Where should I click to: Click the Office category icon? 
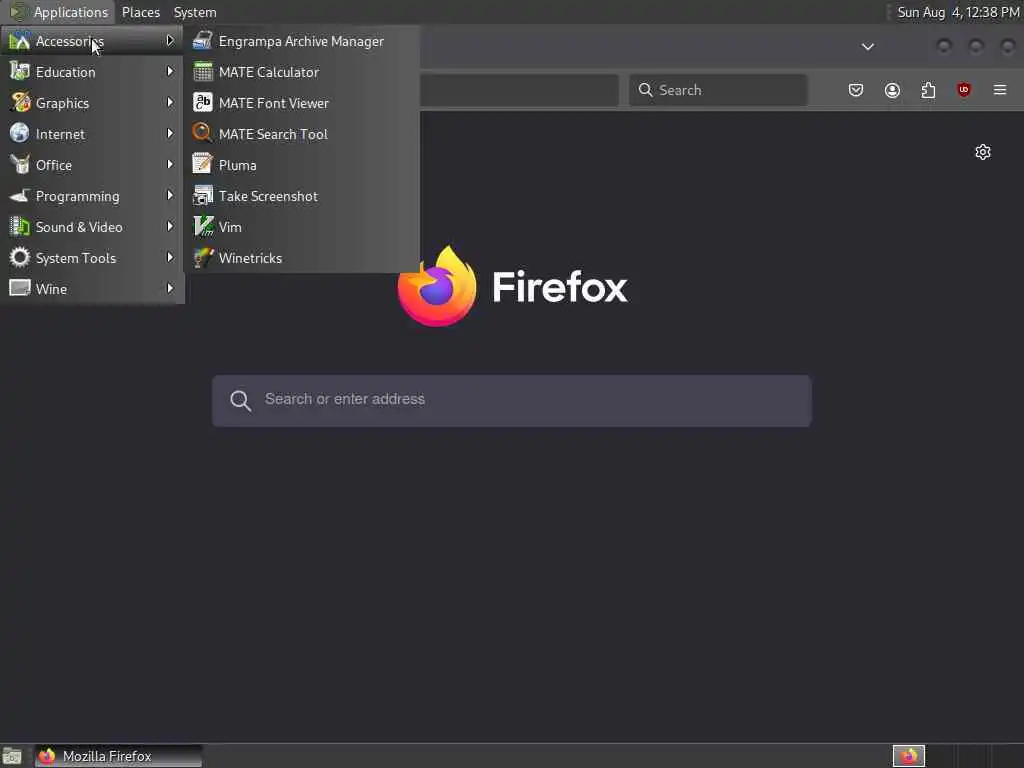(x=20, y=164)
